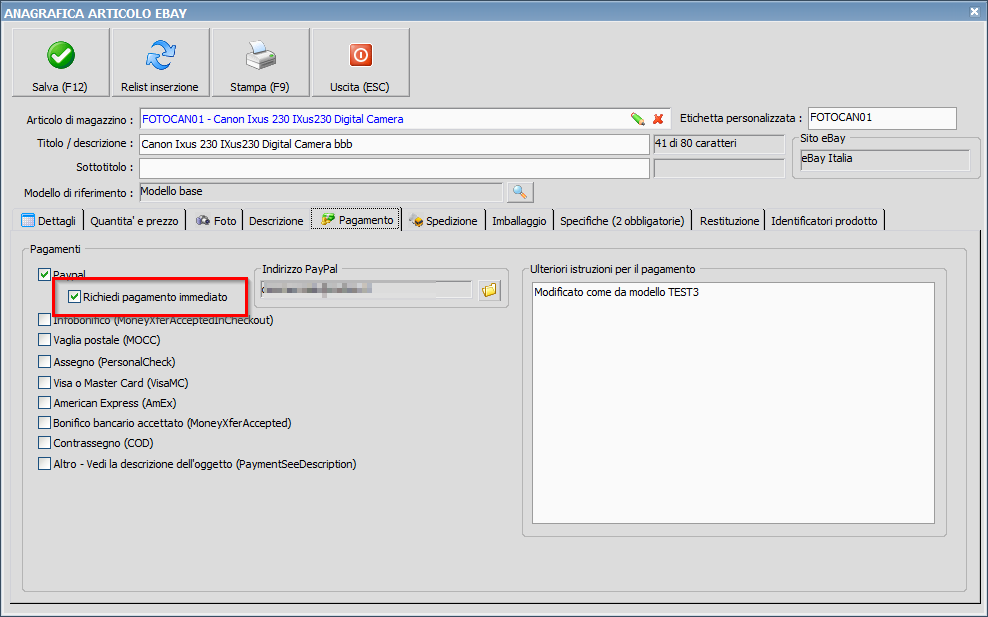Print using Stampa (F9) button
The image size is (988, 617).
[260, 62]
